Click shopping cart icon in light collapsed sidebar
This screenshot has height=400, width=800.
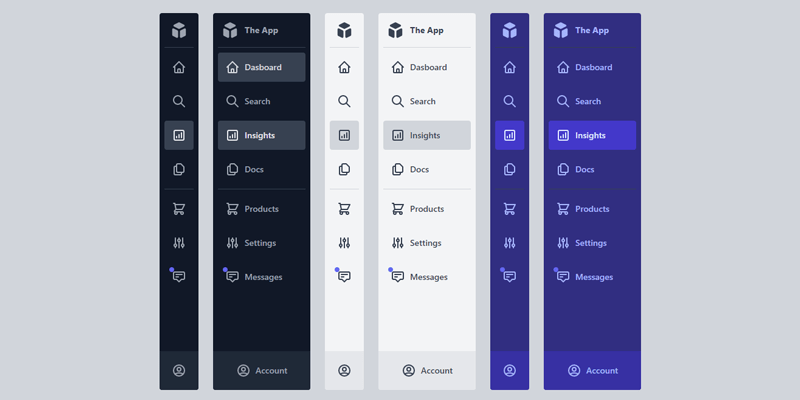(344, 209)
